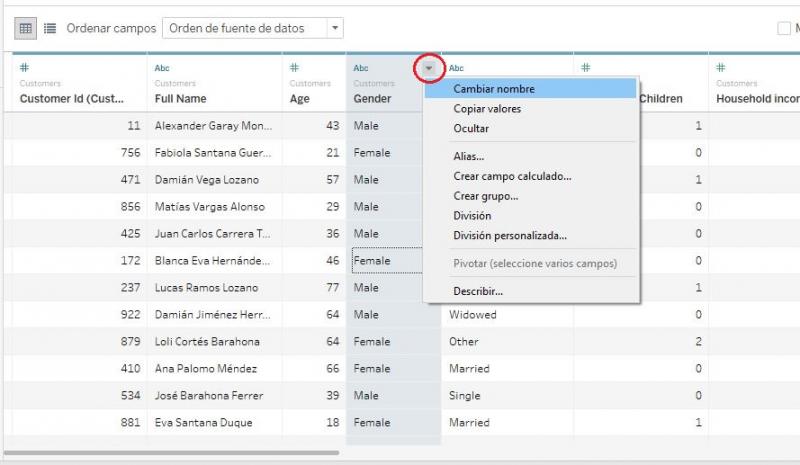This screenshot has height=465, width=800.
Task: Click the Abc type icon above Full Name
Action: click(x=162, y=68)
